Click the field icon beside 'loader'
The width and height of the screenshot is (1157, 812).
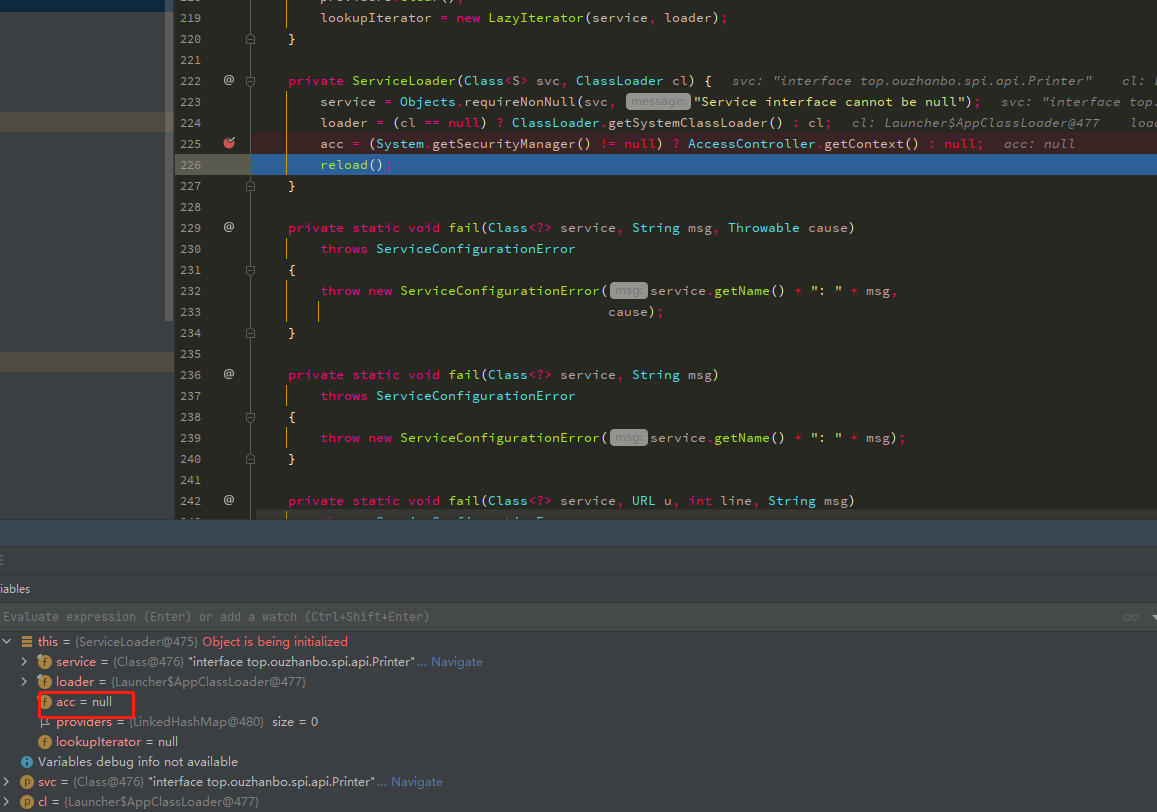click(x=44, y=681)
